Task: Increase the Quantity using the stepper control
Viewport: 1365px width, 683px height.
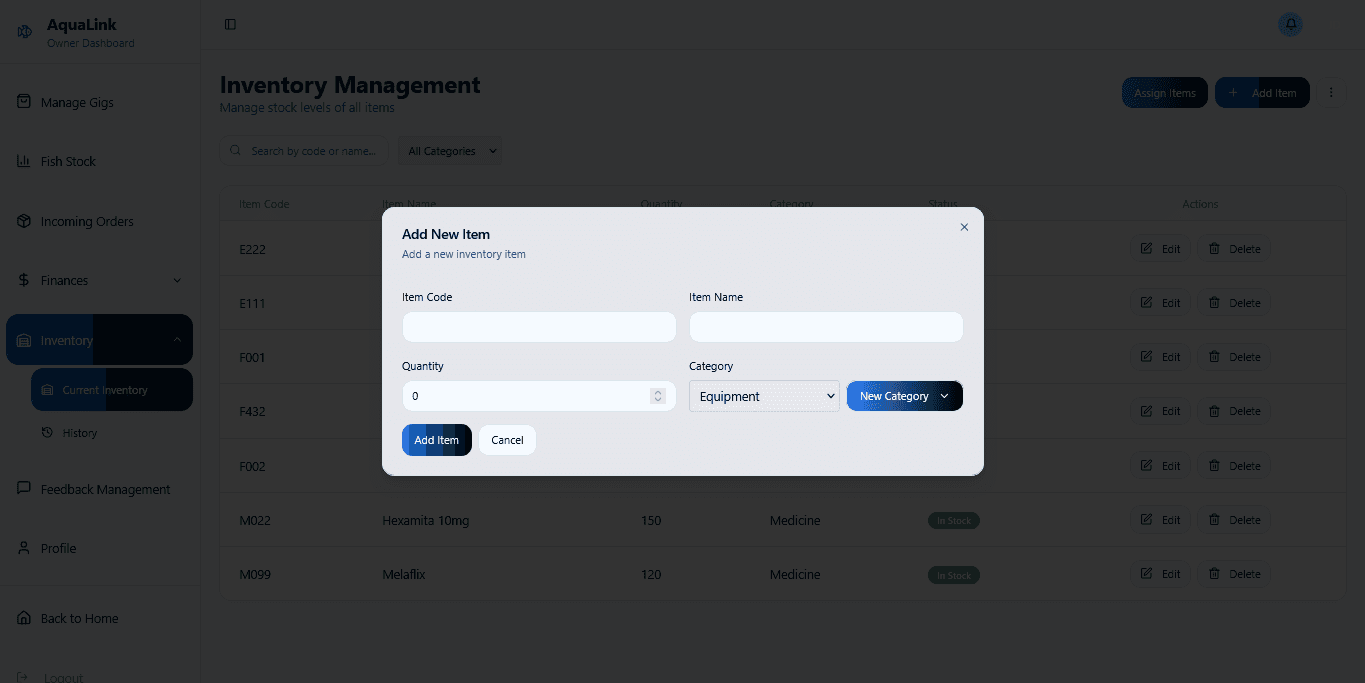Action: (658, 392)
